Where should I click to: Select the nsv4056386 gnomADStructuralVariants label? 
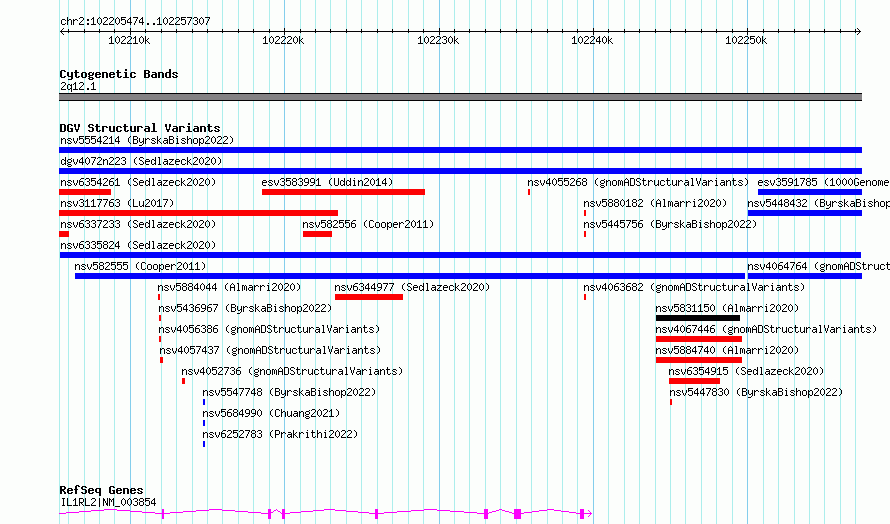pyautogui.click(x=269, y=329)
